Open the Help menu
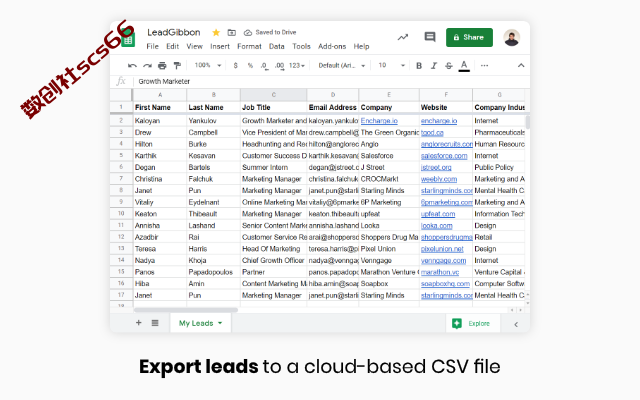Image resolution: width=640 pixels, height=400 pixels. (x=361, y=46)
